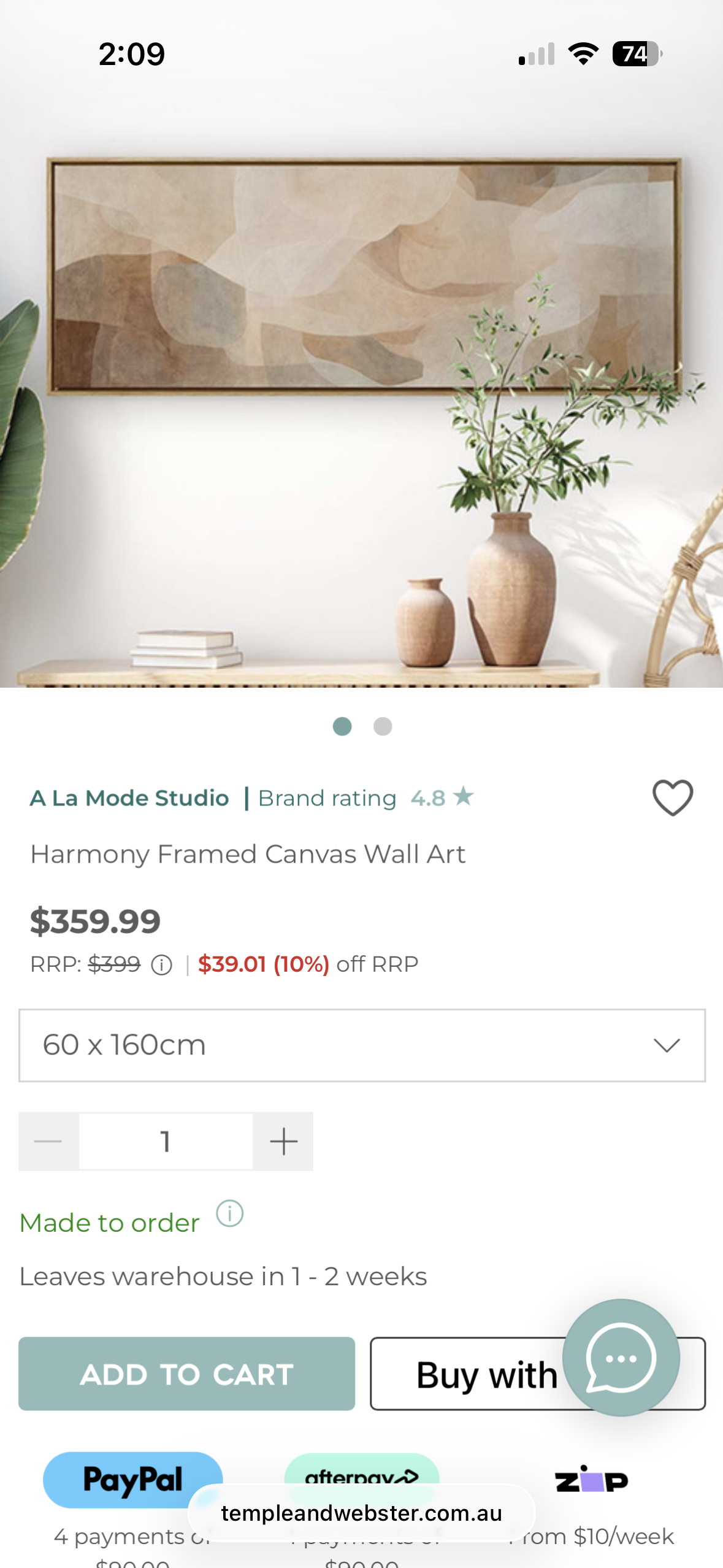Open the 60 x 160cm size dropdown
Screen dimensions: 723x1568
point(362,1045)
